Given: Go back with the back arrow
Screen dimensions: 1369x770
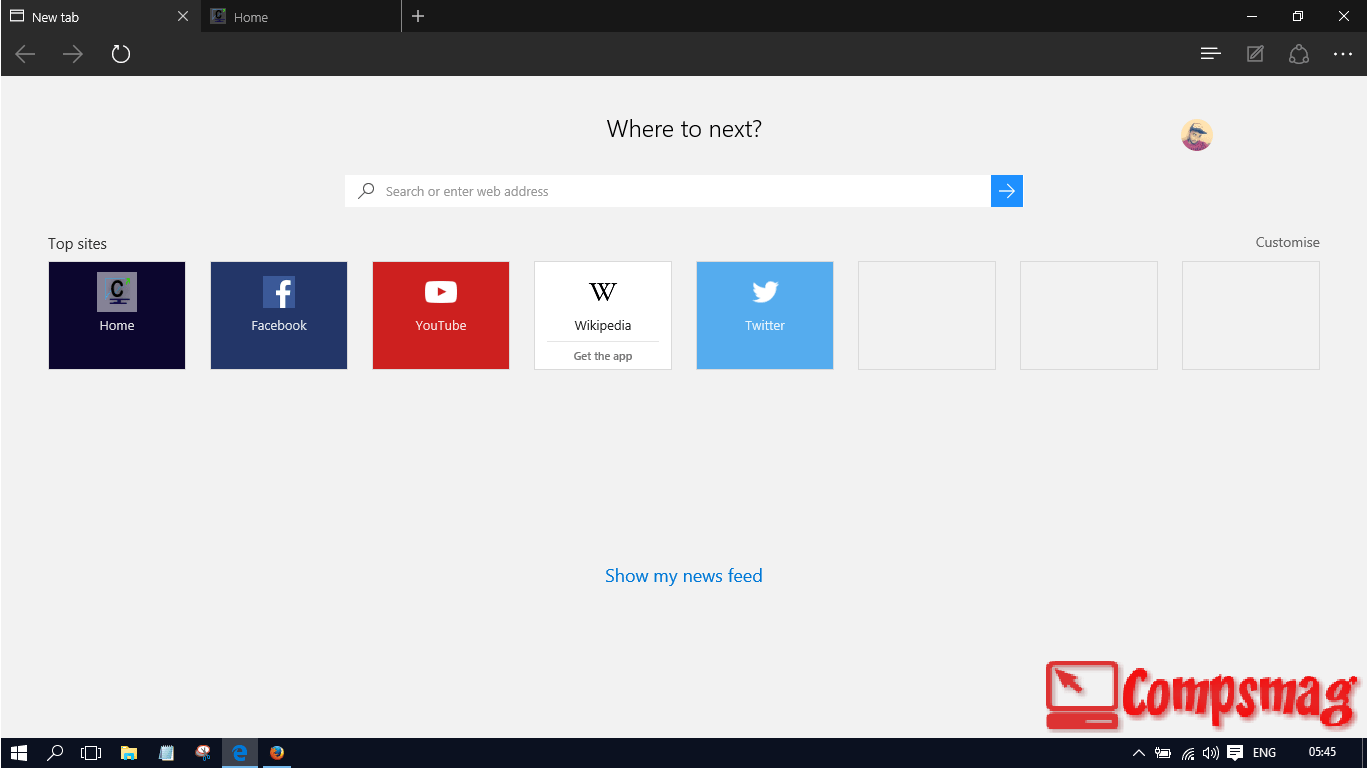Looking at the screenshot, I should 25,54.
